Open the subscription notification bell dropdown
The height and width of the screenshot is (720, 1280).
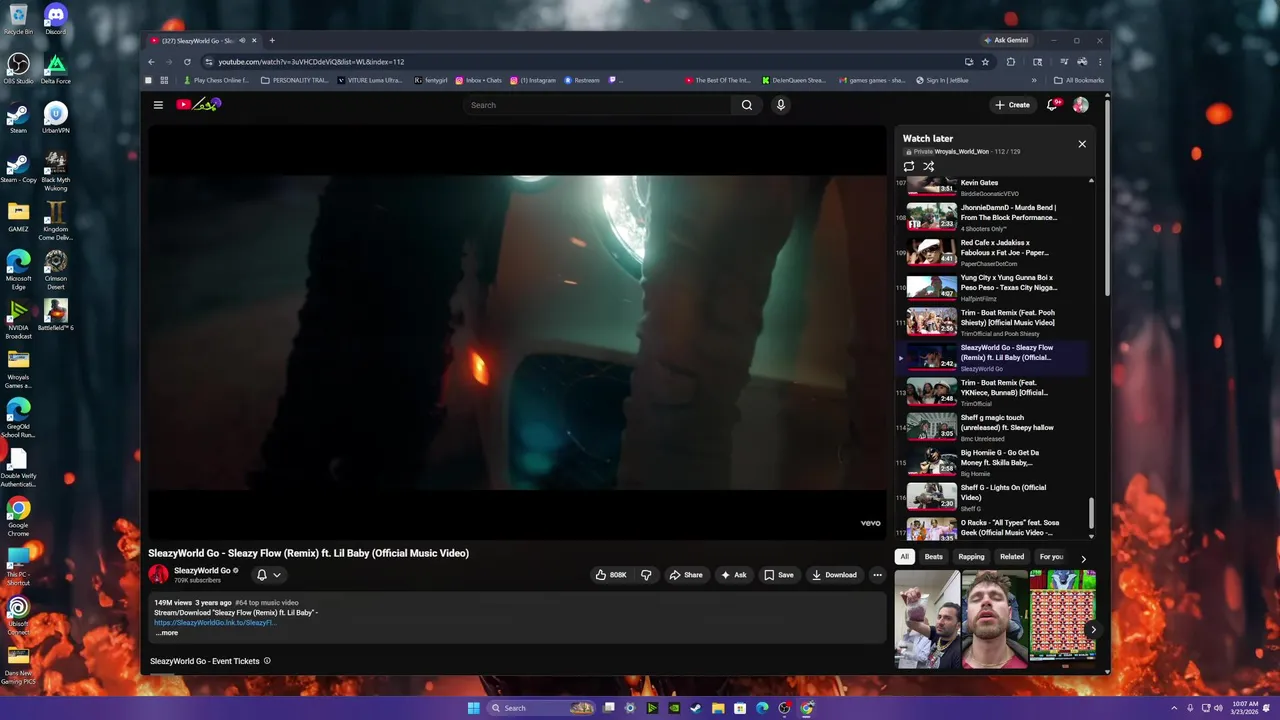pos(268,575)
